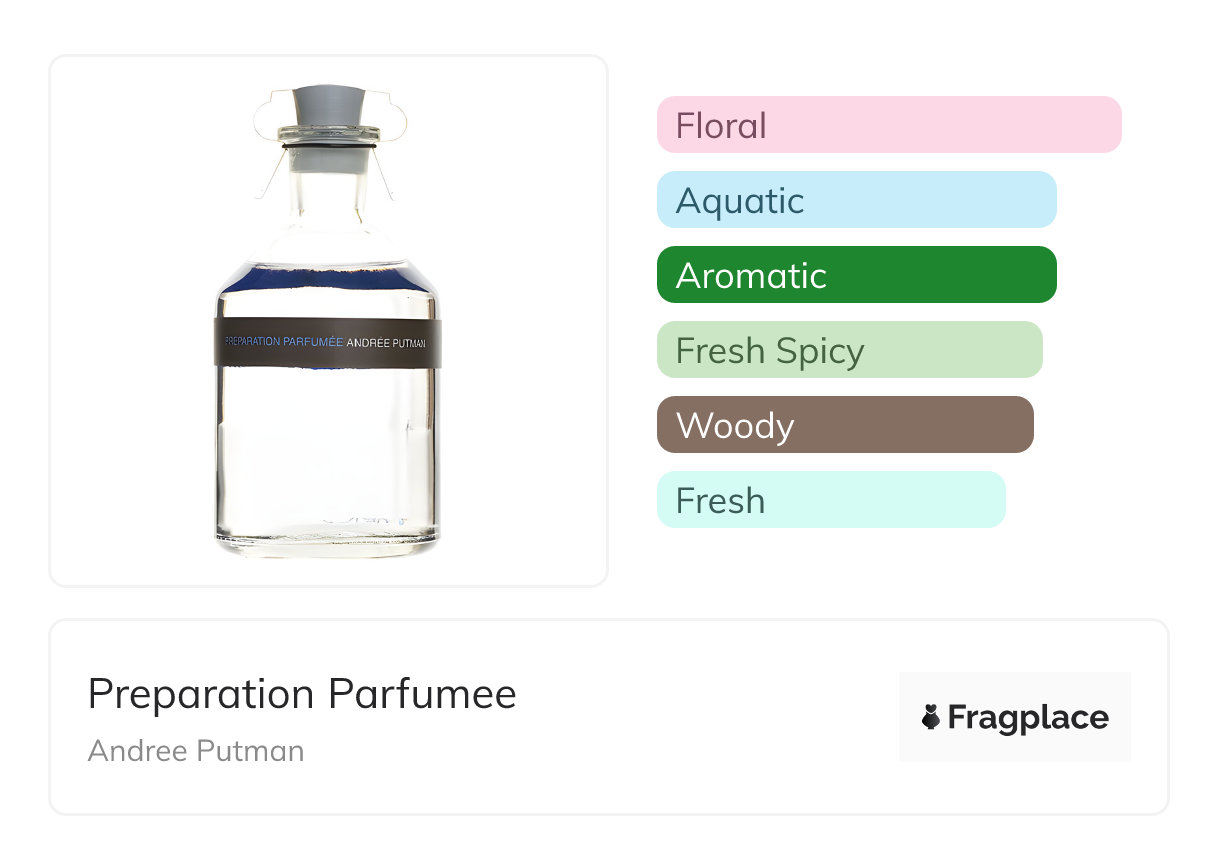The height and width of the screenshot is (864, 1218).
Task: Click the clear lower body of the bottle
Action: tap(327, 440)
